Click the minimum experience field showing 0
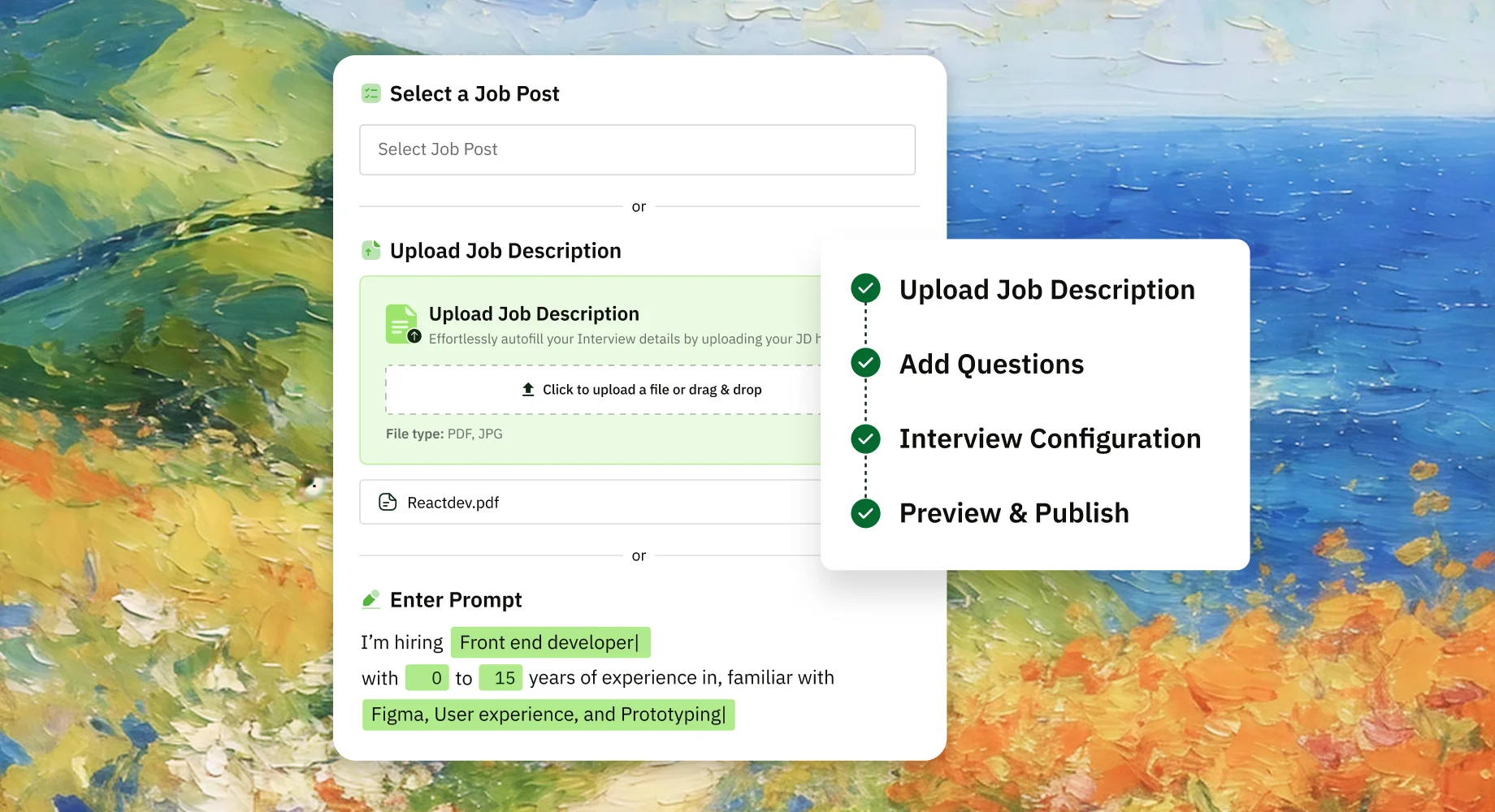 tap(427, 678)
